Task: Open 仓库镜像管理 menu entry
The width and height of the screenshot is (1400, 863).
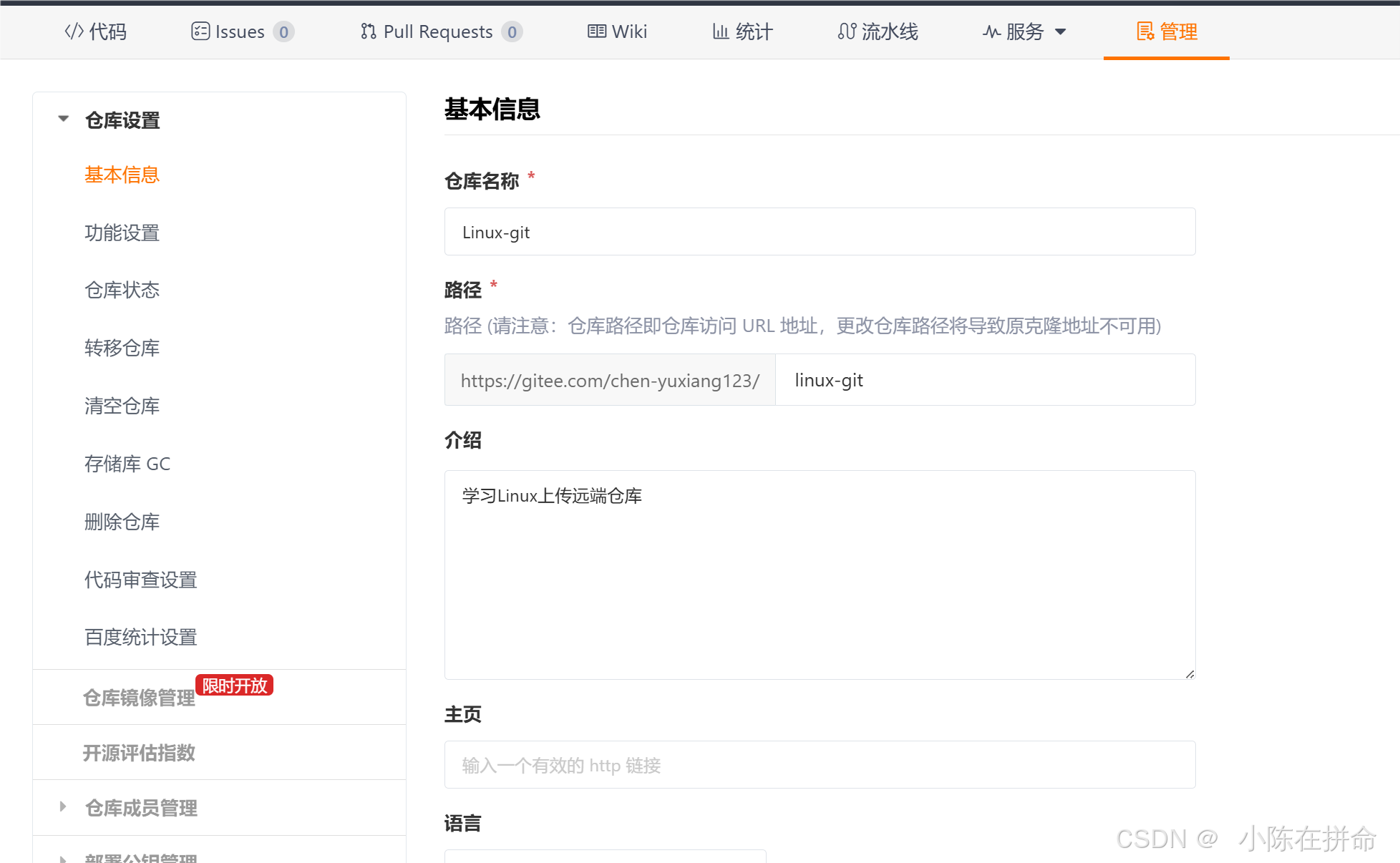Action: point(139,698)
